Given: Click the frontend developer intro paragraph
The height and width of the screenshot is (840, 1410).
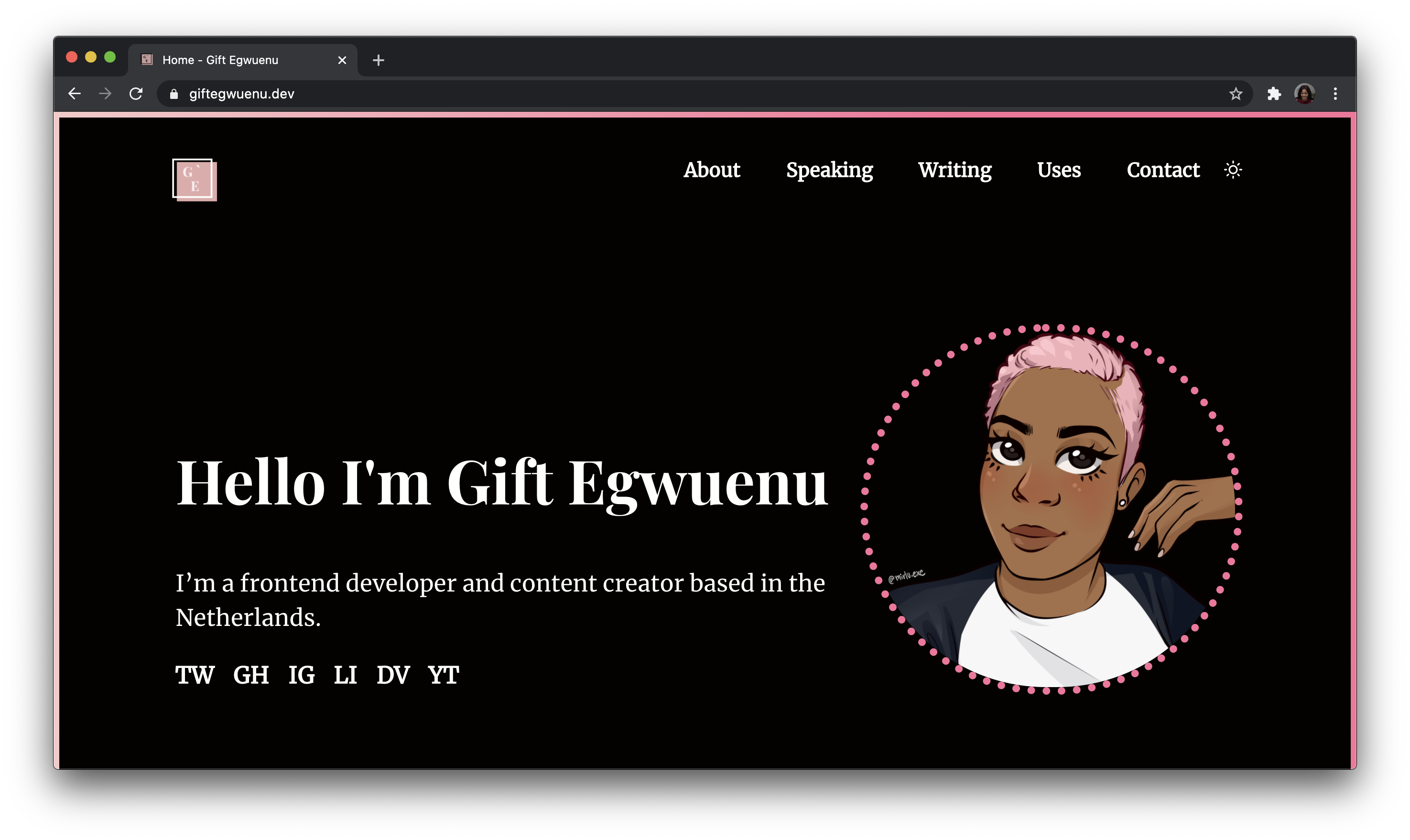Looking at the screenshot, I should [500, 600].
